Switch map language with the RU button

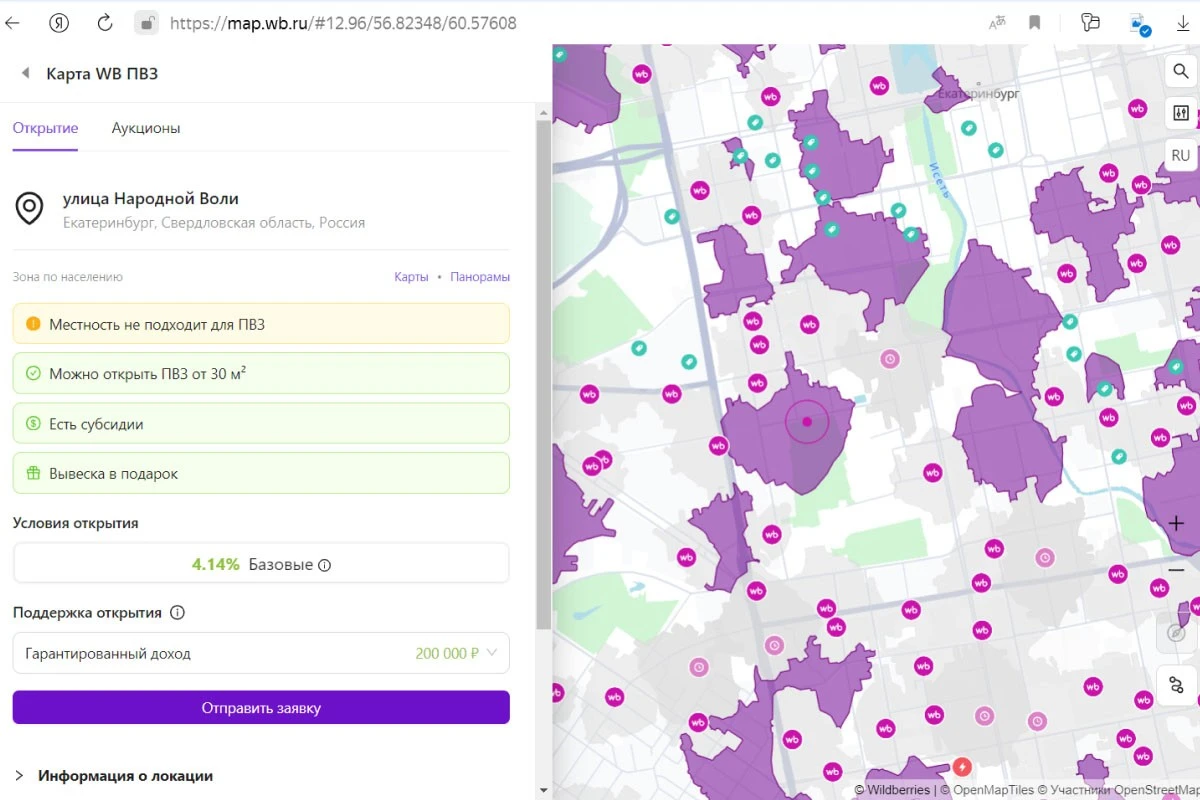click(x=1180, y=155)
